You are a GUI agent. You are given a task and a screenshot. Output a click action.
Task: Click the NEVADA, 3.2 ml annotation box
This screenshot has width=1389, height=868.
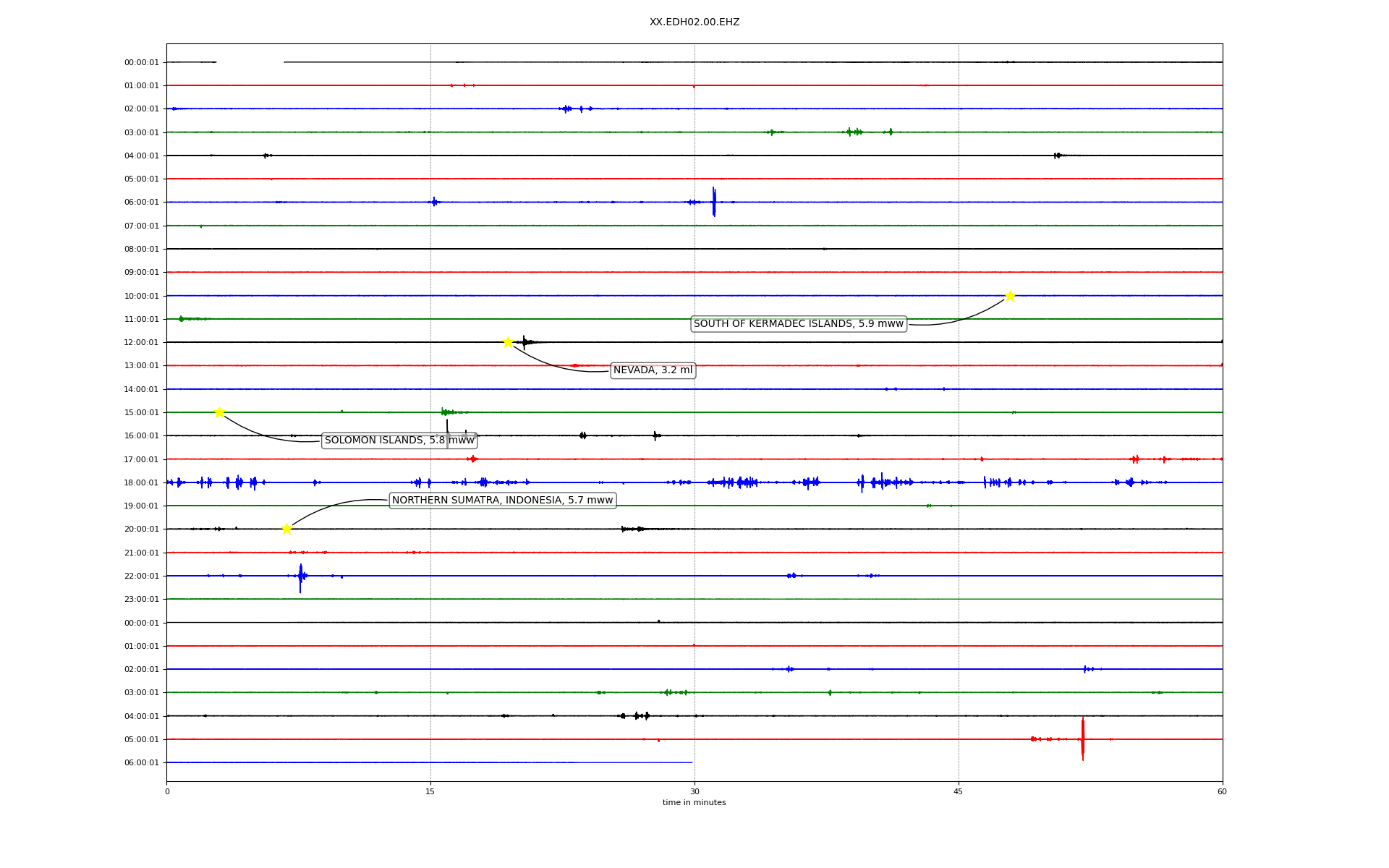653,370
